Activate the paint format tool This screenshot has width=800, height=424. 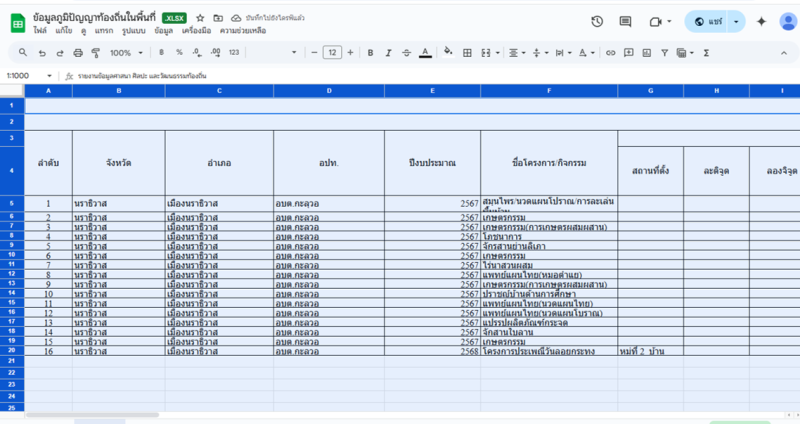(95, 53)
